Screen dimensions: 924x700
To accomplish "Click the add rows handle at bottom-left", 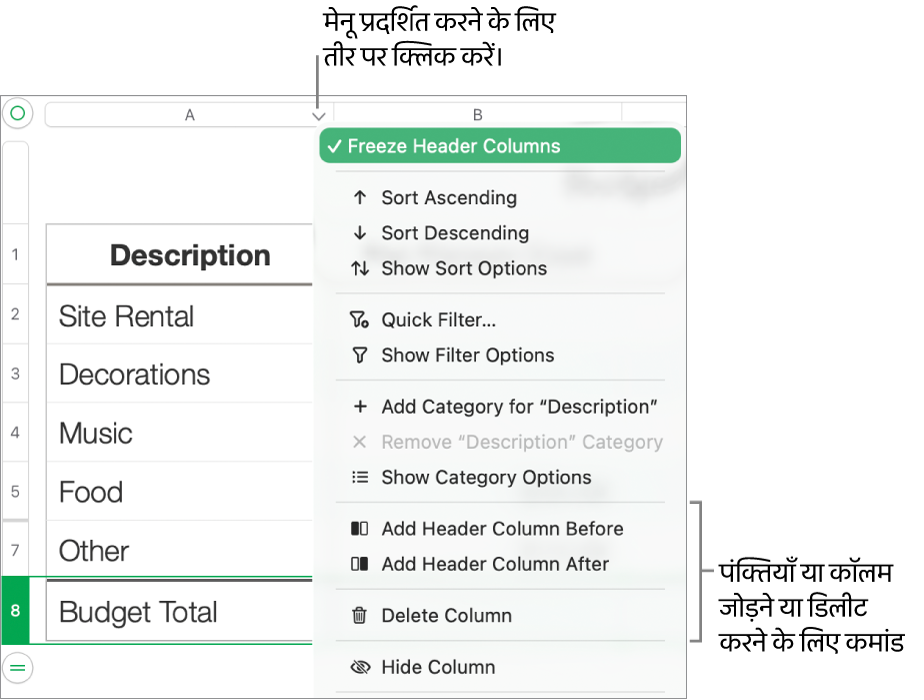I will [x=17, y=666].
